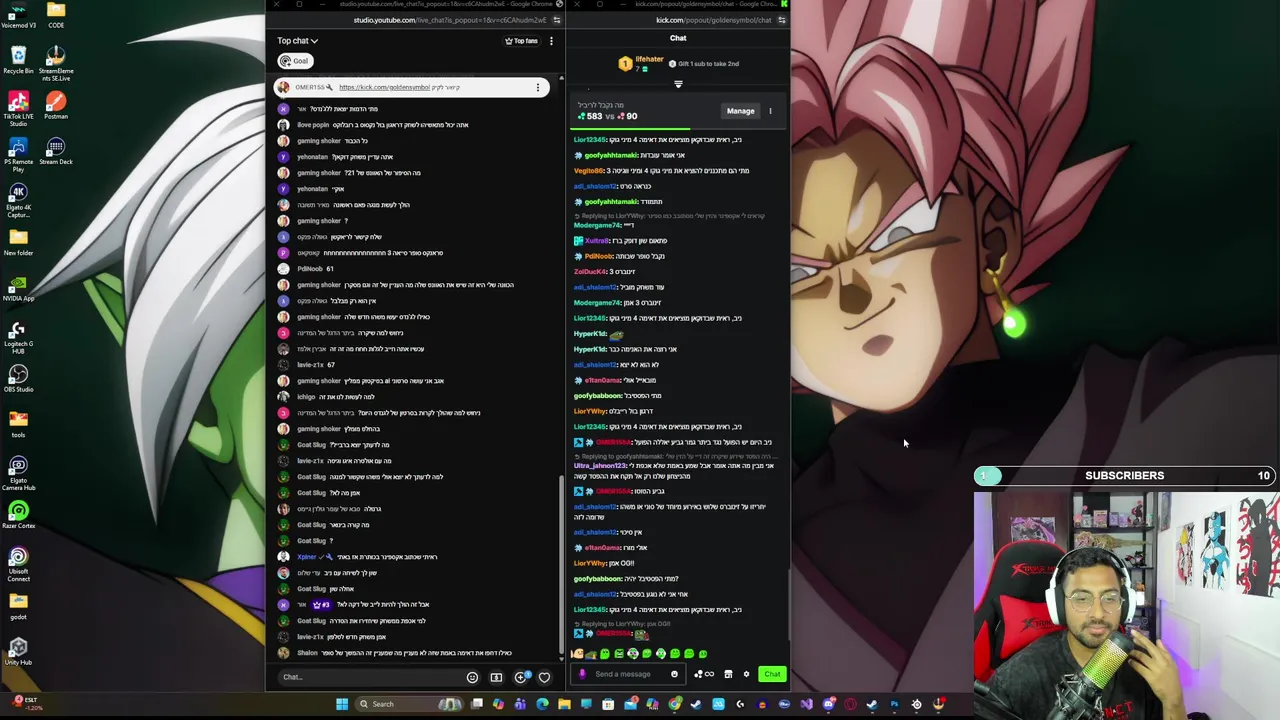Click the green Chat send button
This screenshot has height=720, width=1280.
[772, 674]
